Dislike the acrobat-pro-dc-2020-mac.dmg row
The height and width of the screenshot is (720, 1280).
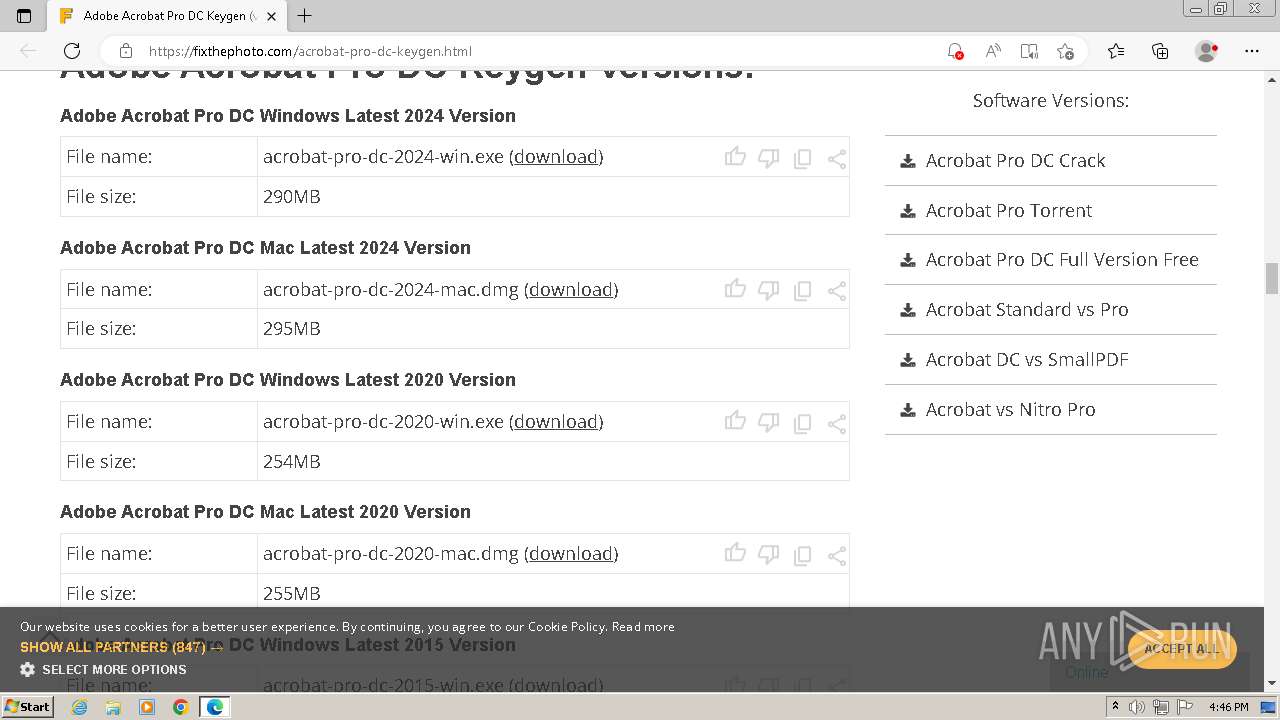click(x=768, y=555)
